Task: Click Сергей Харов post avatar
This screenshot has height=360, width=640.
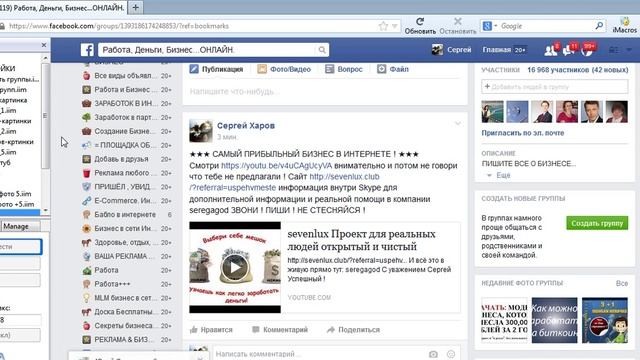Action: tap(201, 131)
